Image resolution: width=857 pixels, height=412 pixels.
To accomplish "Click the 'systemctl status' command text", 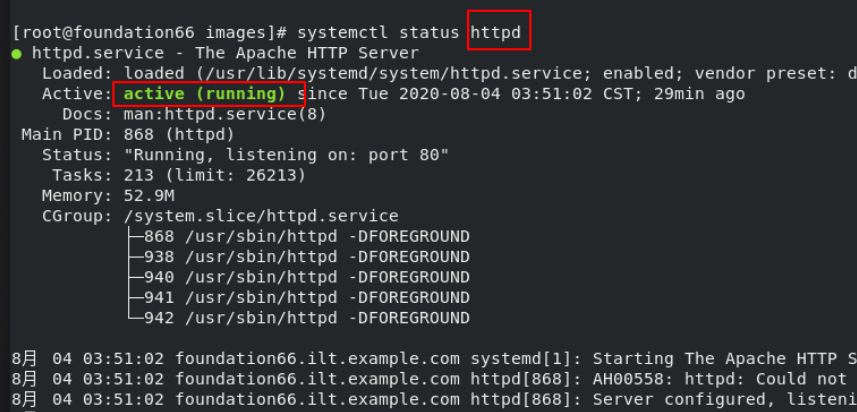I will 378,33.
